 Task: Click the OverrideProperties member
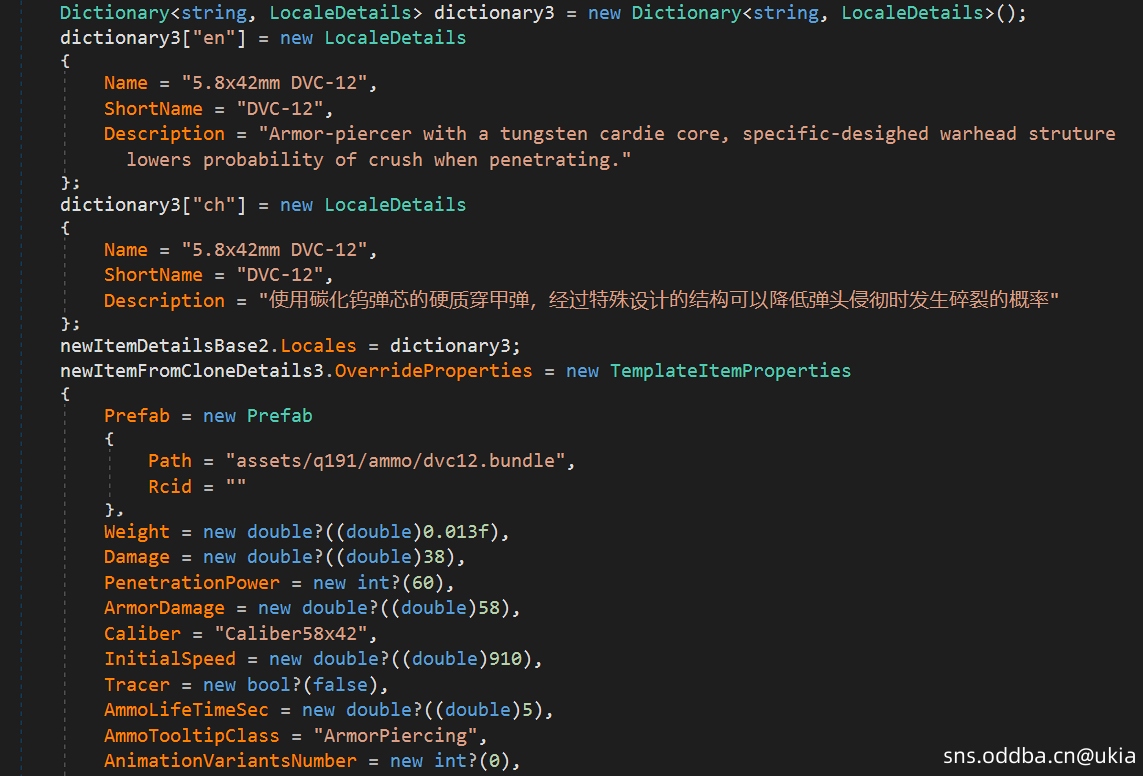(x=433, y=371)
